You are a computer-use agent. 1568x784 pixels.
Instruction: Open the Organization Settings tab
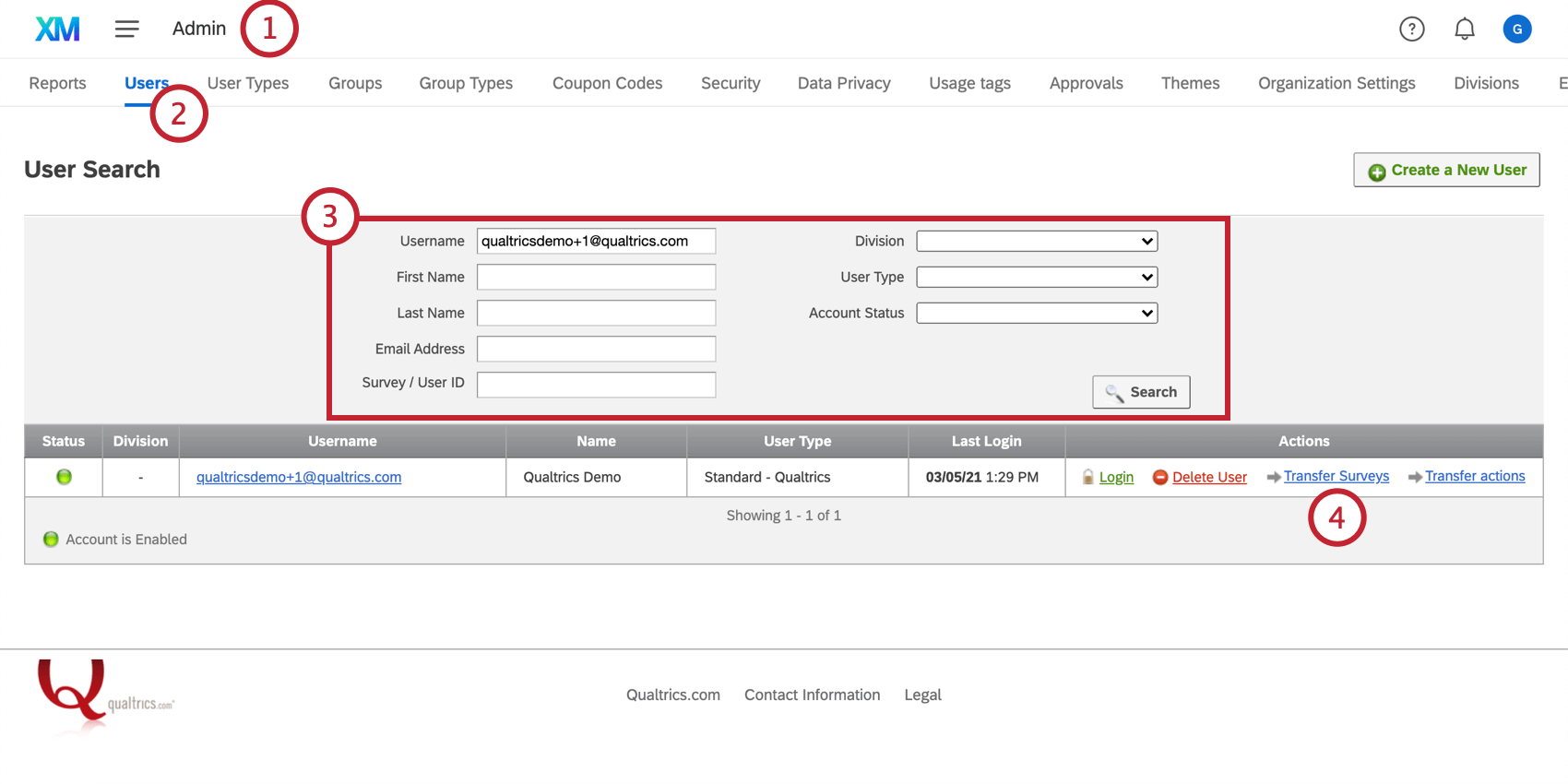pos(1336,83)
